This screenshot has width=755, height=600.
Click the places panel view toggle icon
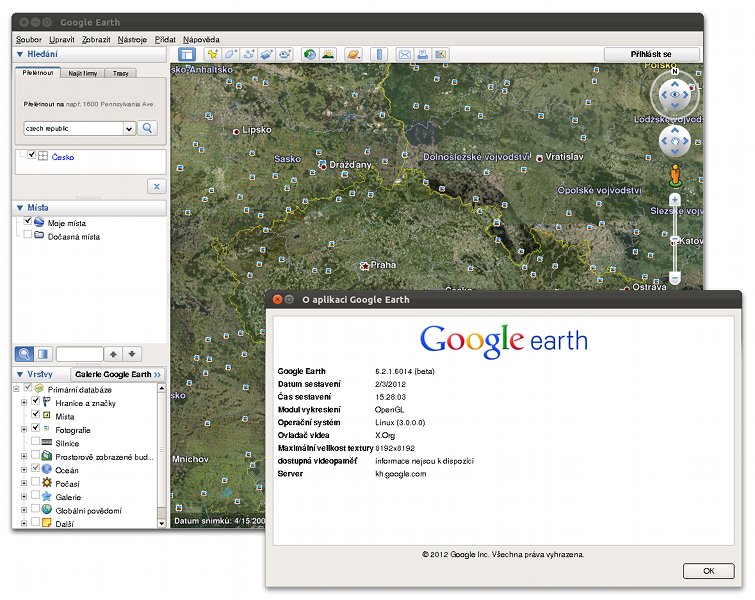click(x=43, y=354)
